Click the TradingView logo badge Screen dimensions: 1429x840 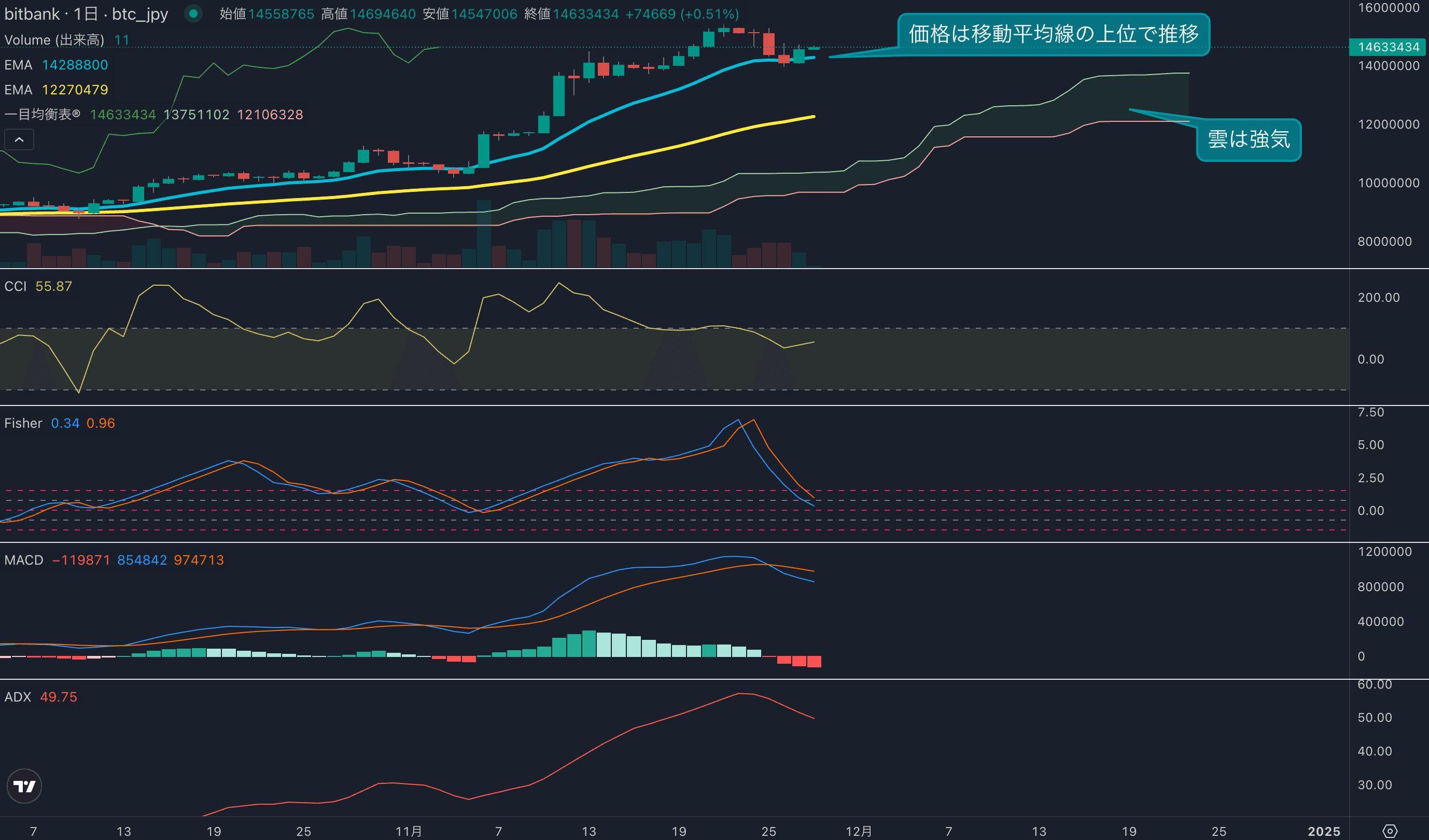click(24, 786)
